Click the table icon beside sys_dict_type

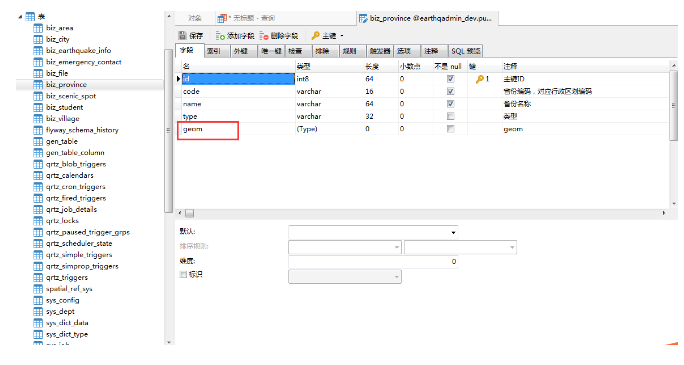click(x=38, y=334)
